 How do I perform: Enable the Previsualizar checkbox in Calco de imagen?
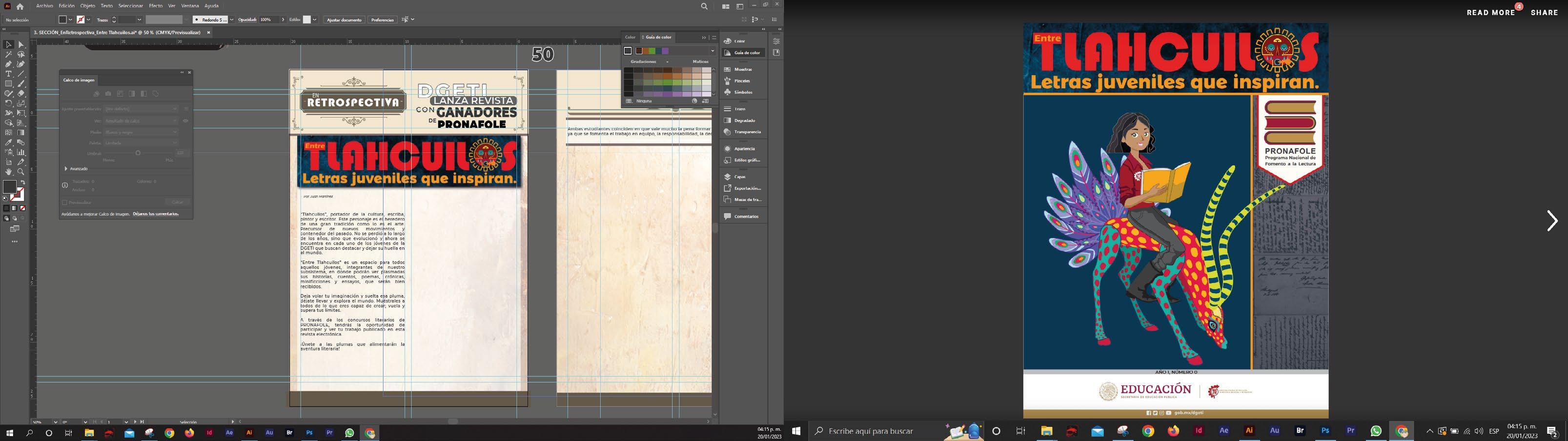[64, 202]
